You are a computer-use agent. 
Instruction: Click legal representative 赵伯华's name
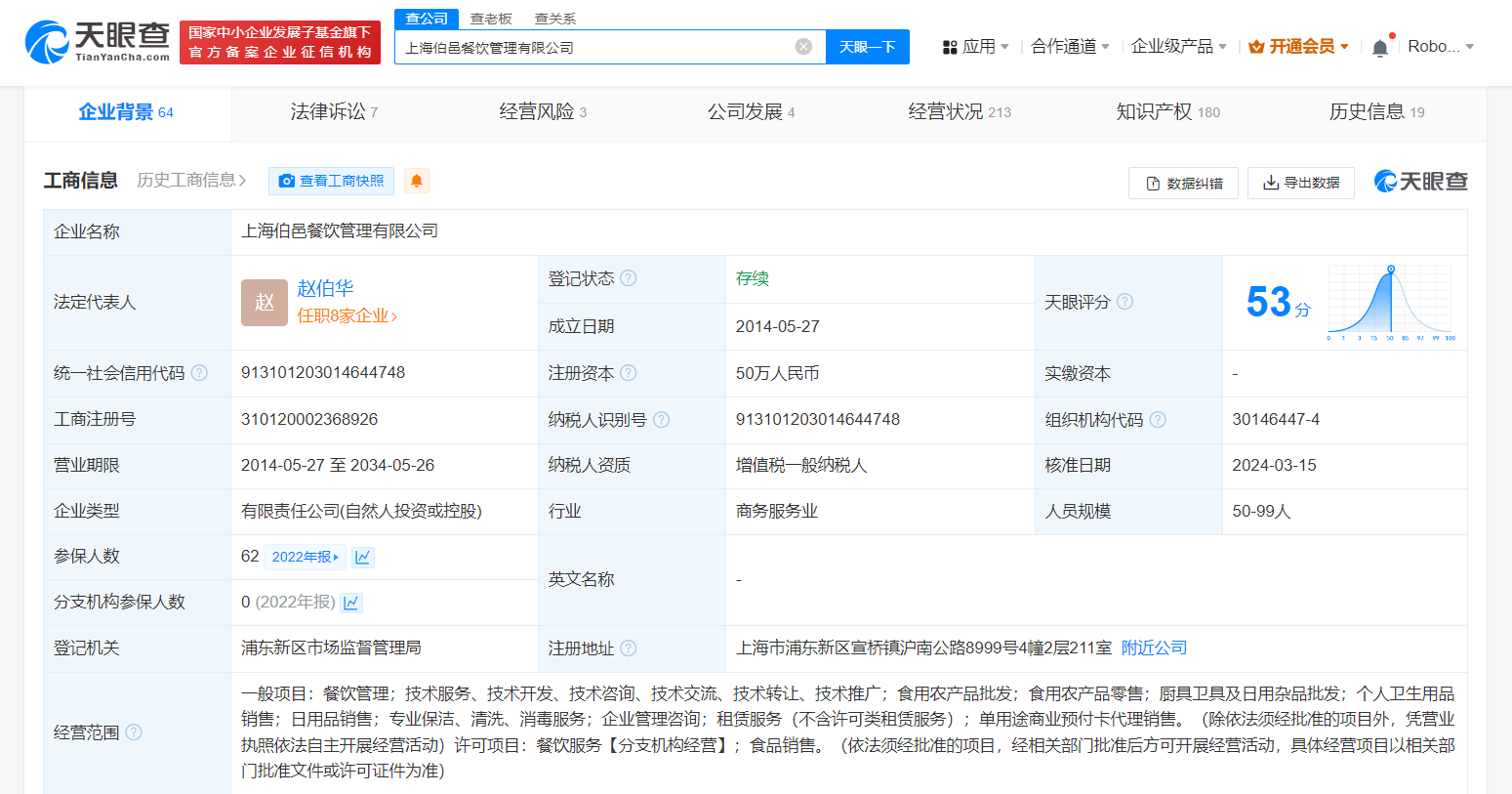(x=323, y=288)
